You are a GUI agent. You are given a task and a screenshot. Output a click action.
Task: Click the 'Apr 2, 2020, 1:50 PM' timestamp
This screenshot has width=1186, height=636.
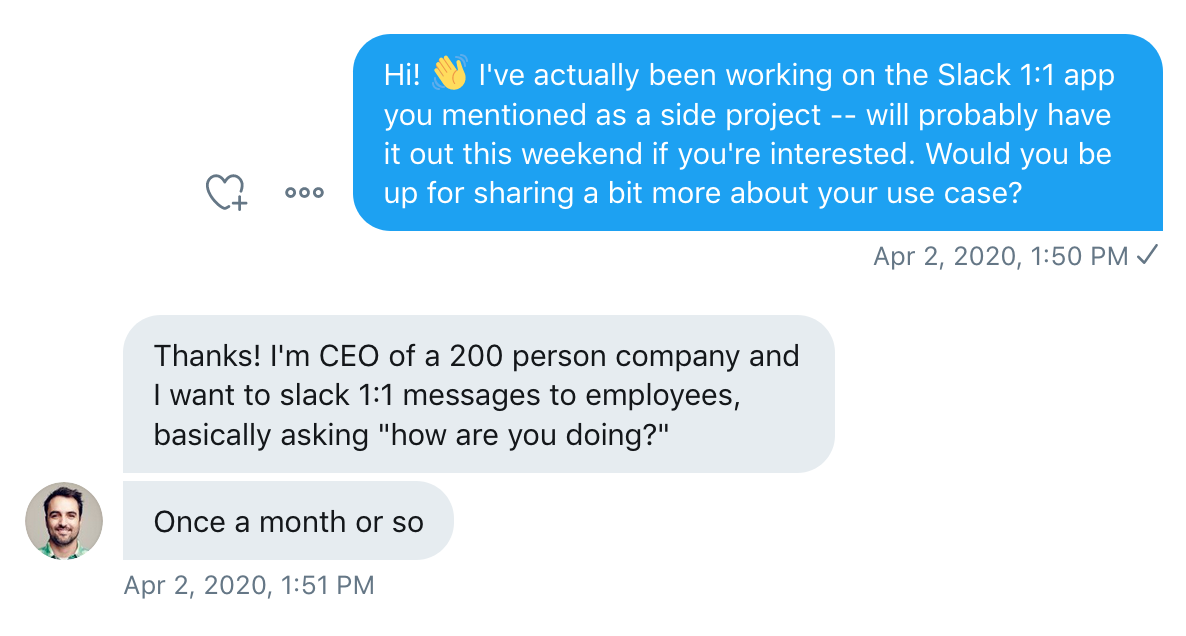coord(1000,257)
